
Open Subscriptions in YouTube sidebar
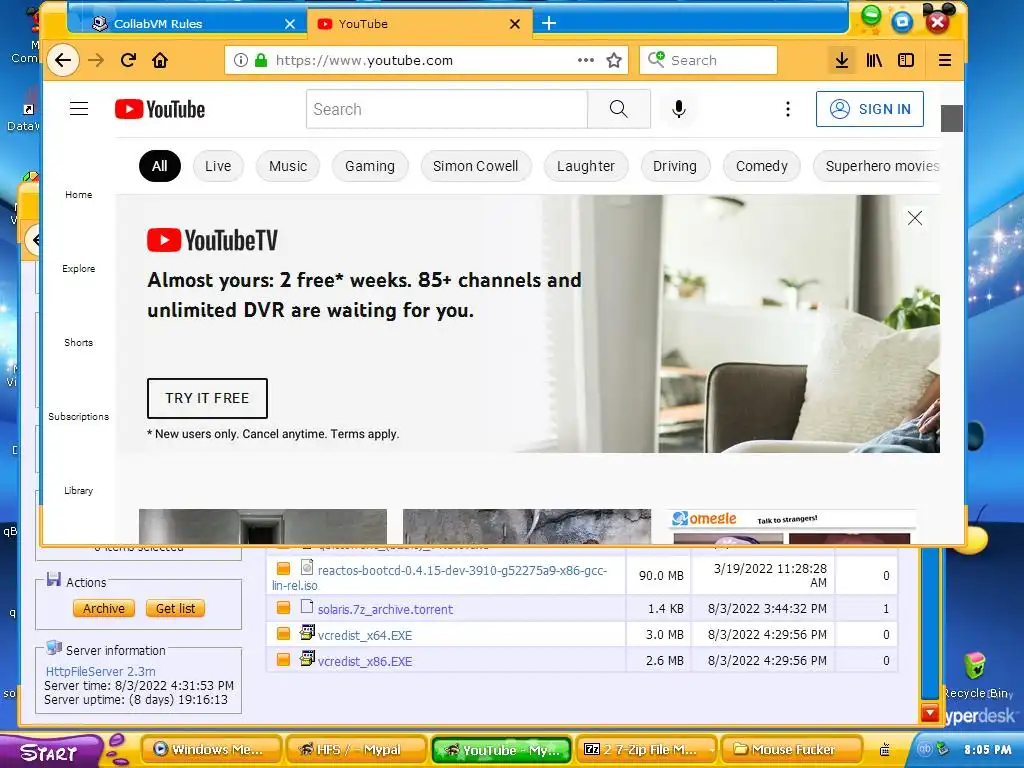click(x=78, y=416)
